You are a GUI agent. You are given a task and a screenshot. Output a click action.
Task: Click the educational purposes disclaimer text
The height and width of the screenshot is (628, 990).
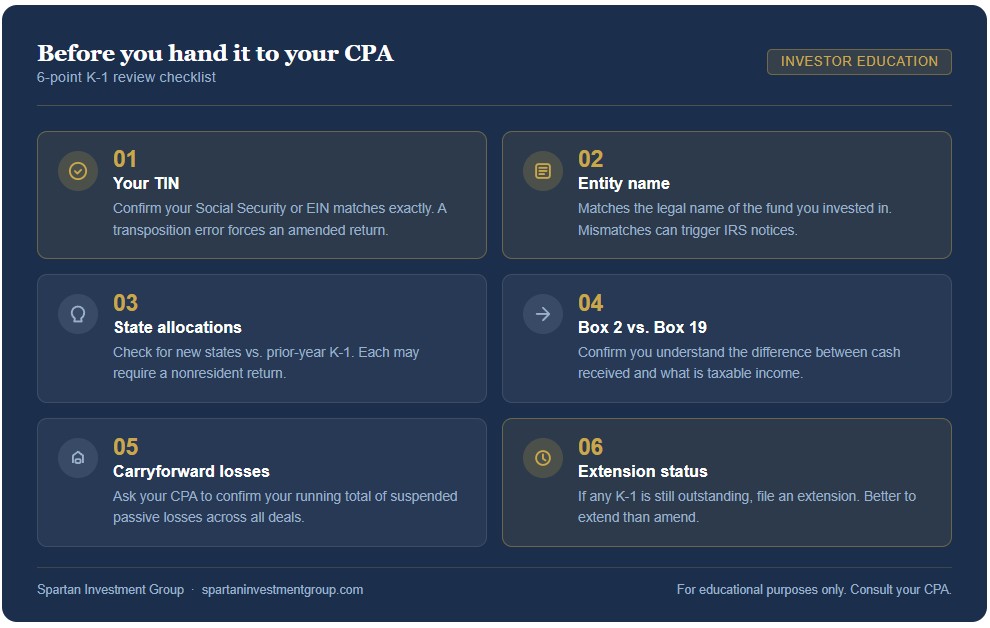pos(813,590)
